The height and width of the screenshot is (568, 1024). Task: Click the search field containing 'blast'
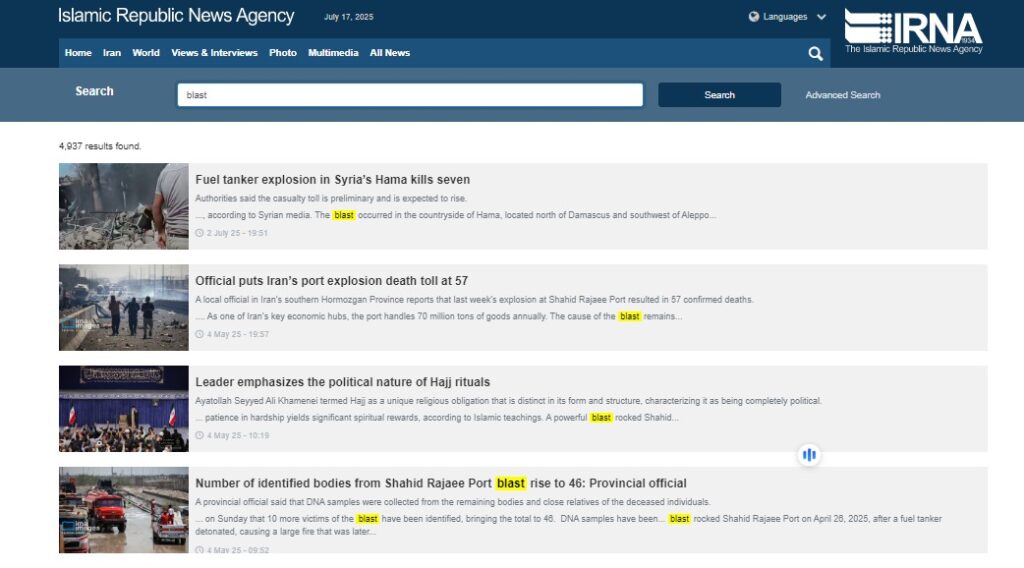[x=410, y=95]
